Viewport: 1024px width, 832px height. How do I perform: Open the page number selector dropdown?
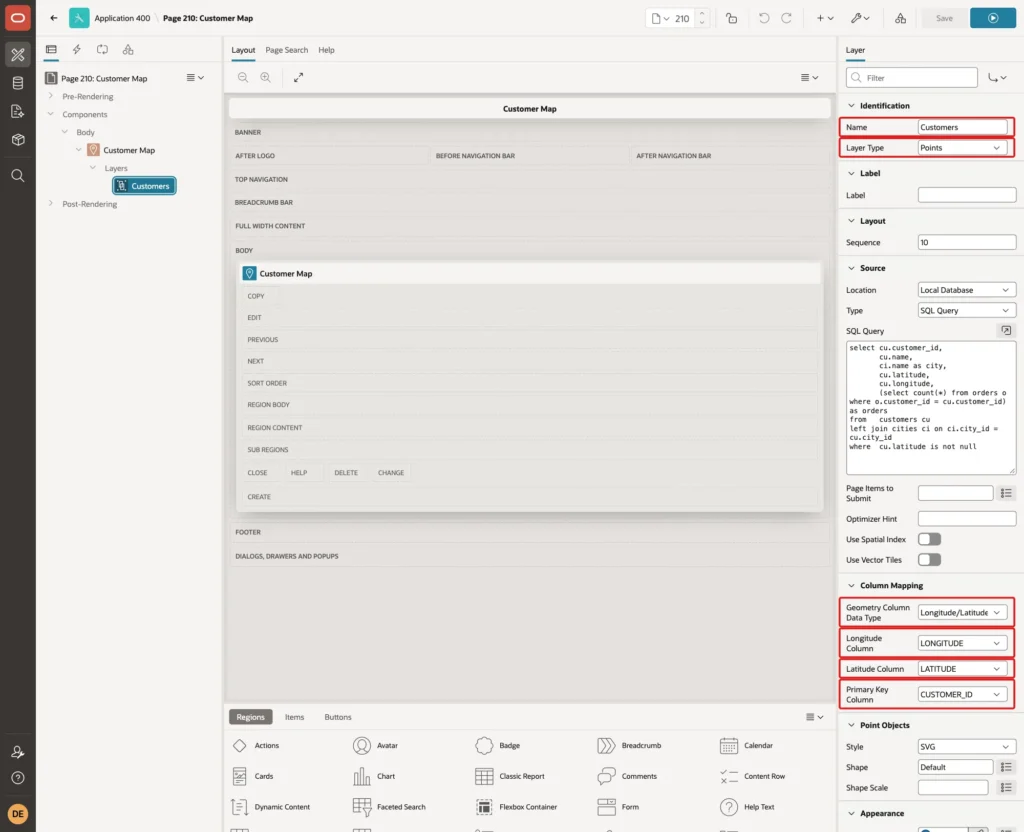[660, 18]
